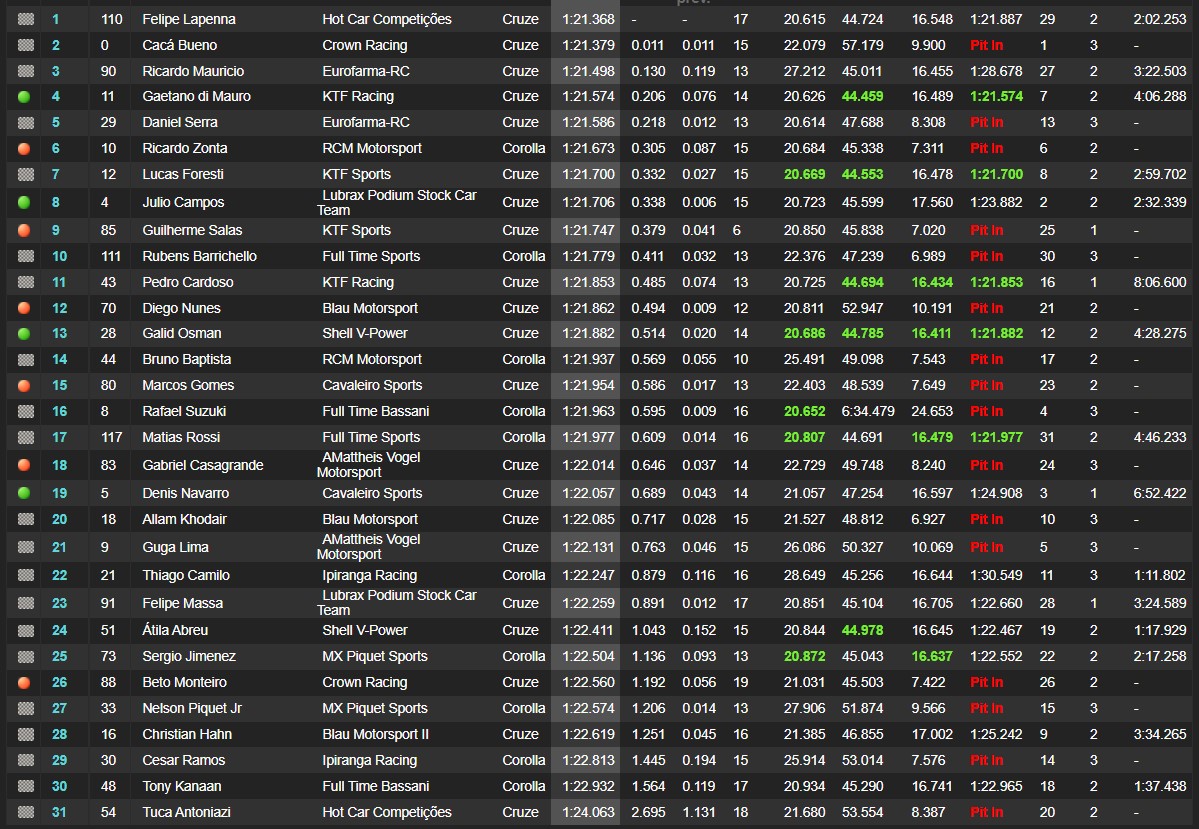The width and height of the screenshot is (1199, 829).
Task: Click the checkered flag icon for Bruno Baptista
Action: pyautogui.click(x=26, y=359)
